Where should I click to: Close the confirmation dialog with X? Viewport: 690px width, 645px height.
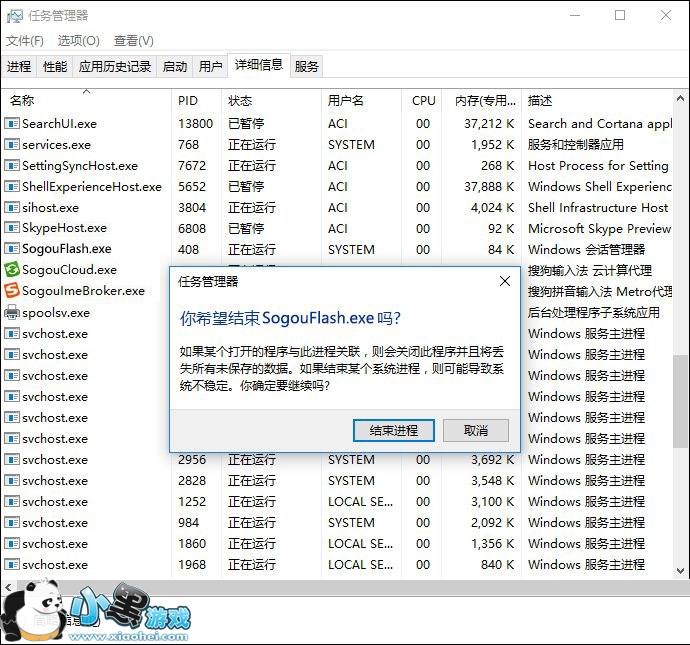click(x=505, y=282)
